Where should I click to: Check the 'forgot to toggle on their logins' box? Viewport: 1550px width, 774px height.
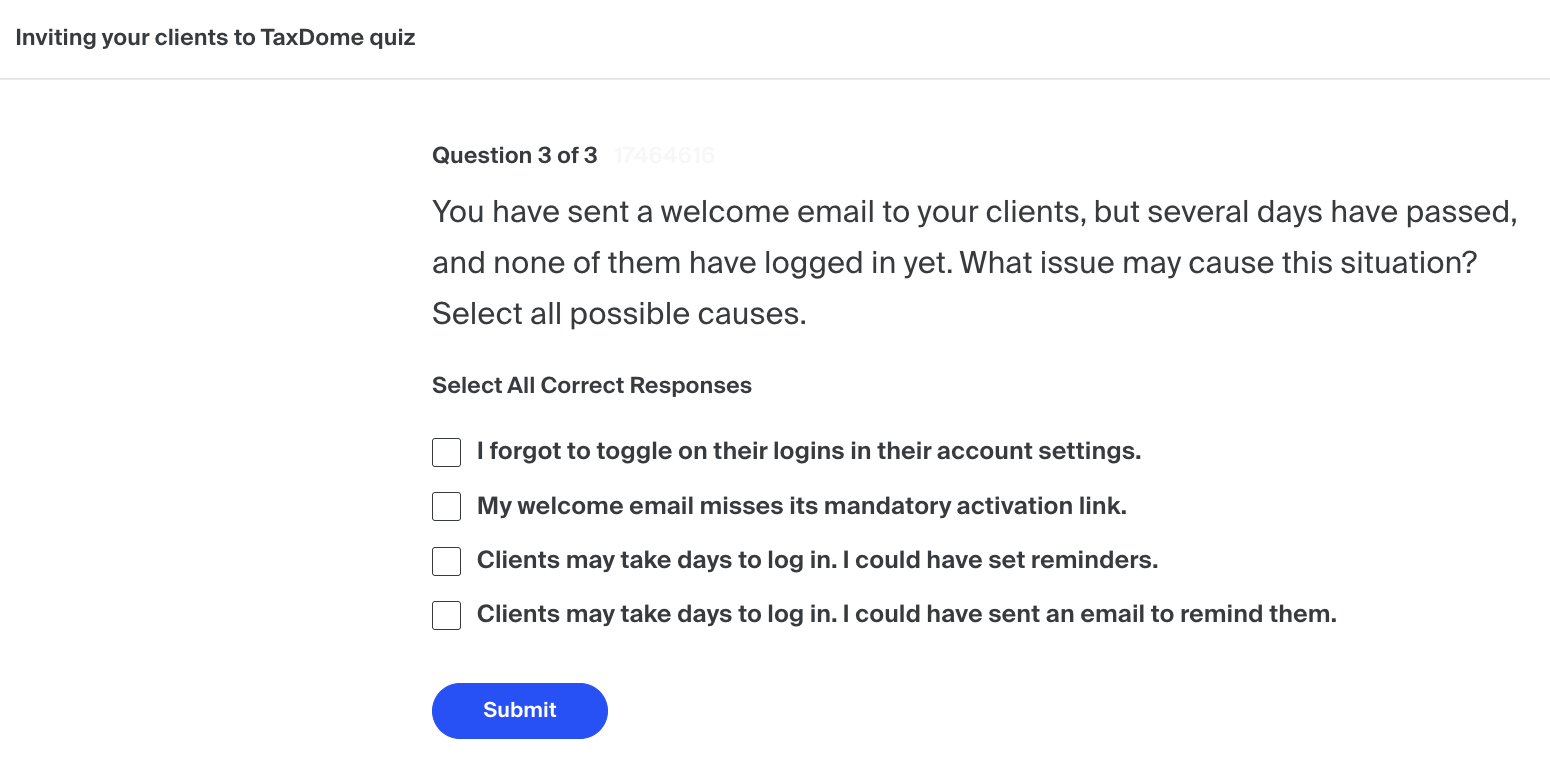pyautogui.click(x=446, y=452)
